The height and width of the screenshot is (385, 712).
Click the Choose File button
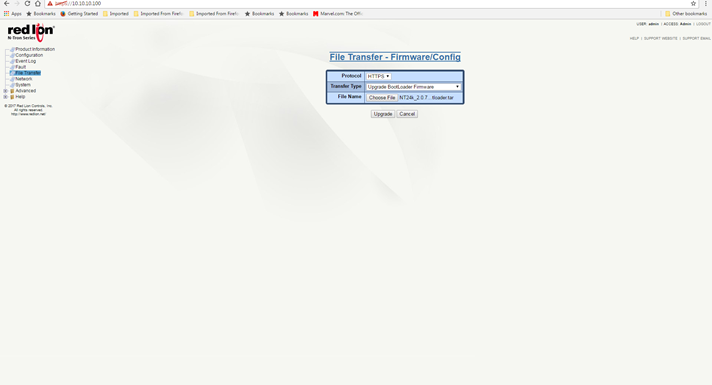click(x=382, y=98)
